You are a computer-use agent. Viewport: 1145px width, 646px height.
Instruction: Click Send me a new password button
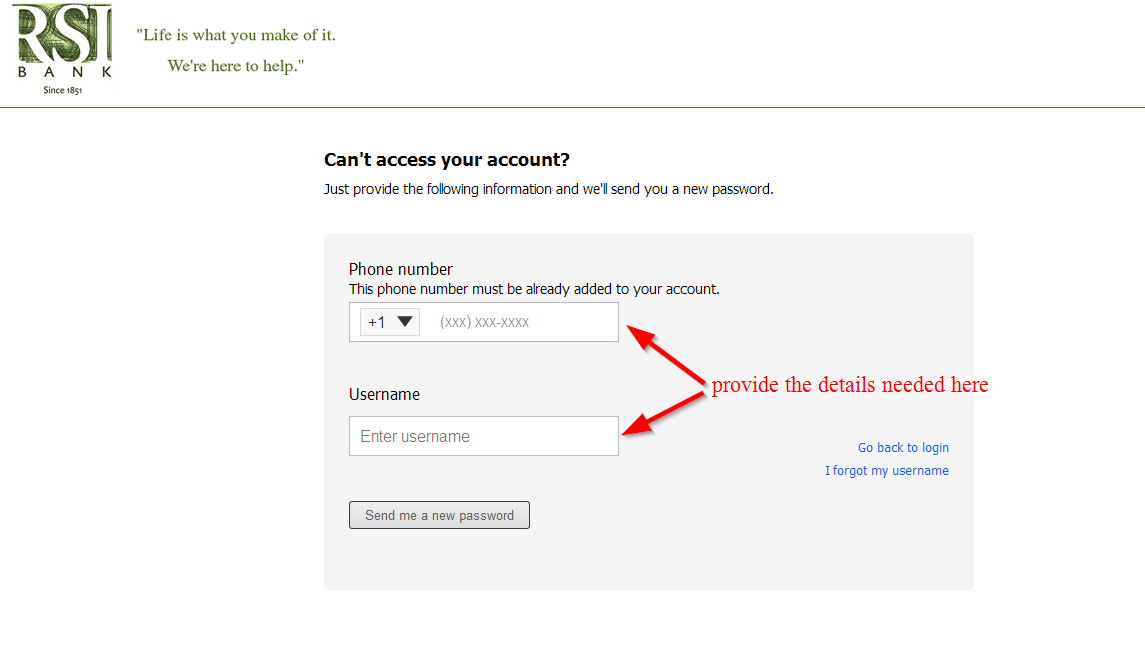439,515
